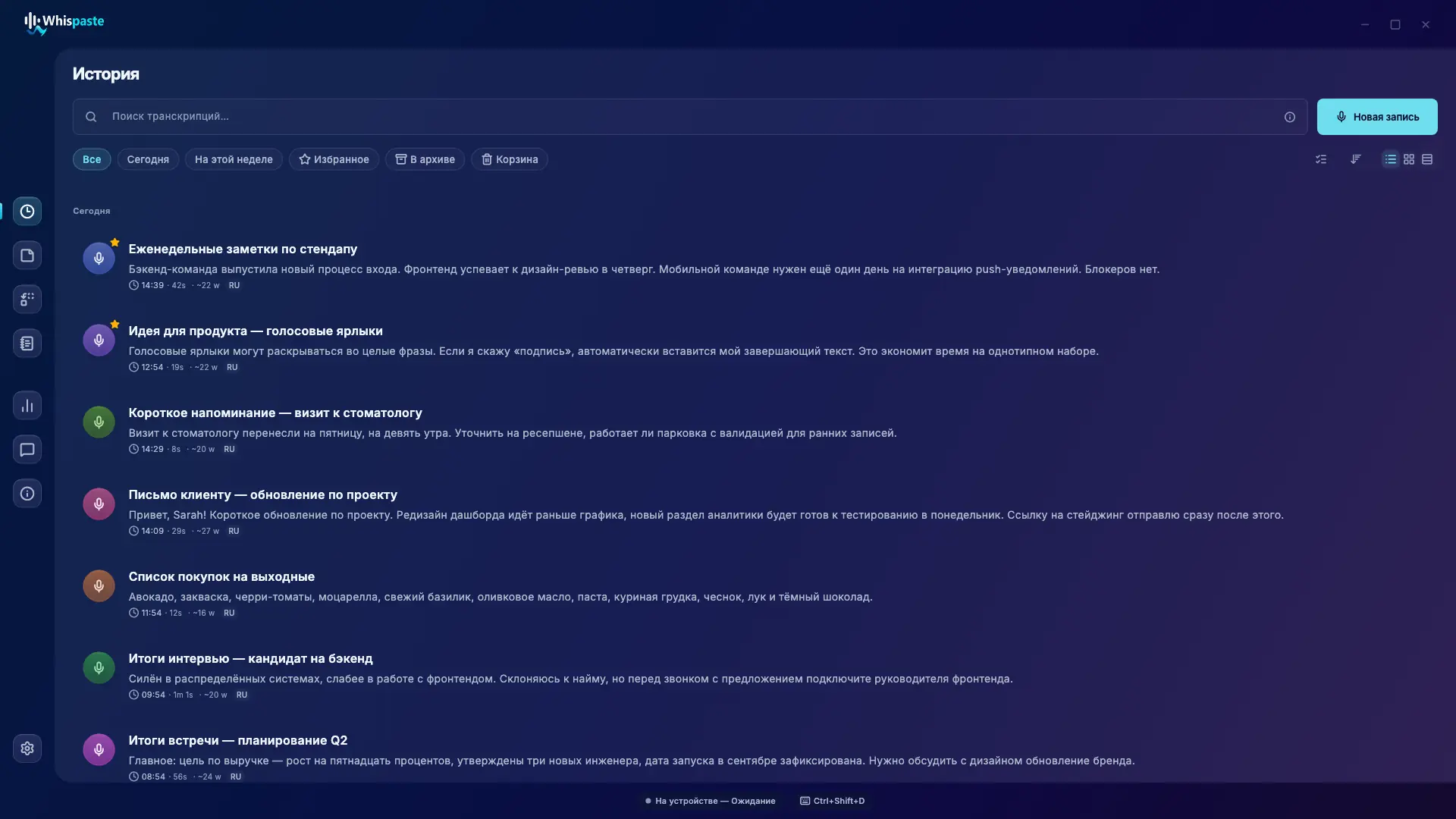Filter by Избранное favorites
1456x819 pixels.
[334, 159]
